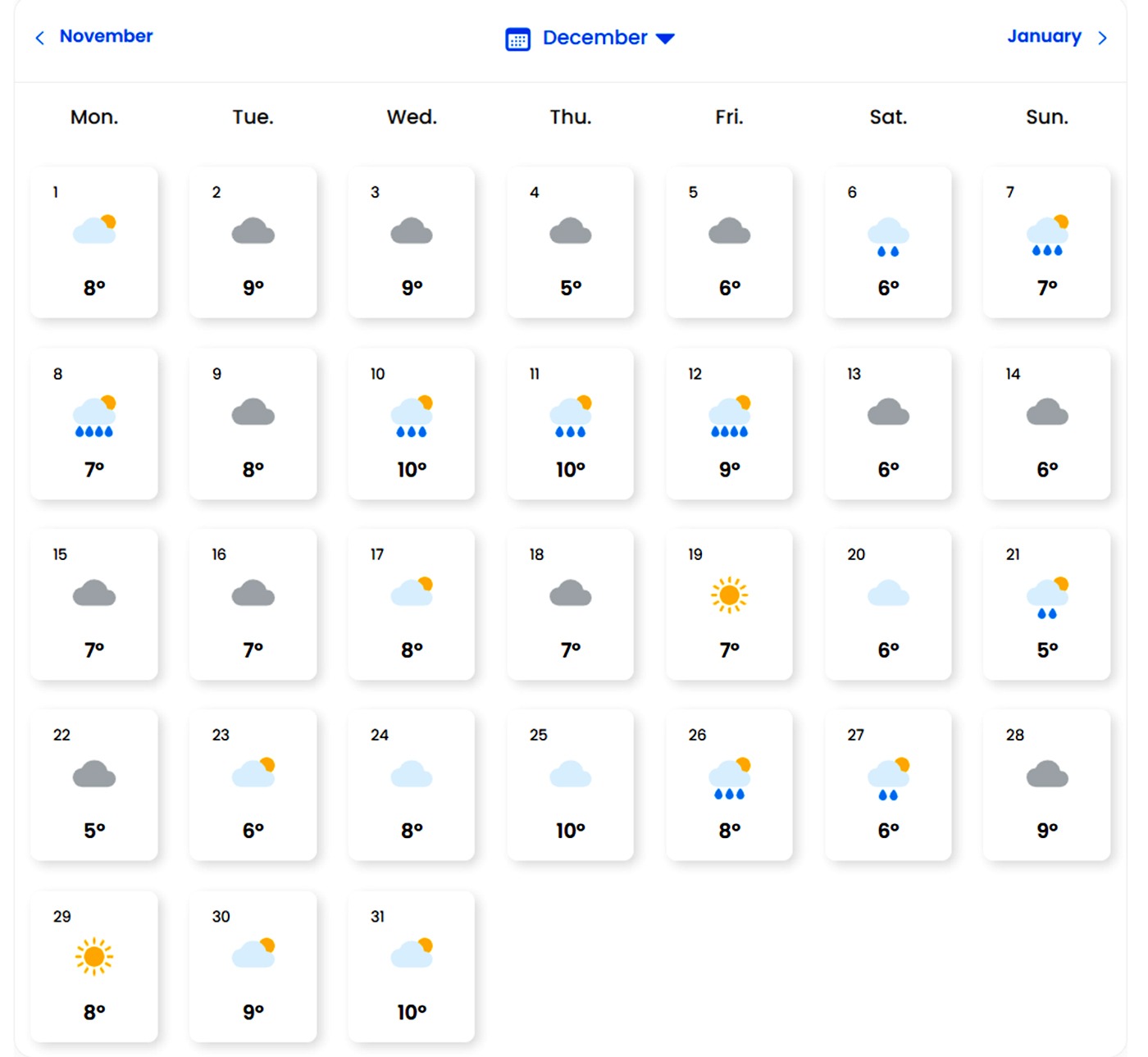Click the sunny icon on December 19

(729, 595)
